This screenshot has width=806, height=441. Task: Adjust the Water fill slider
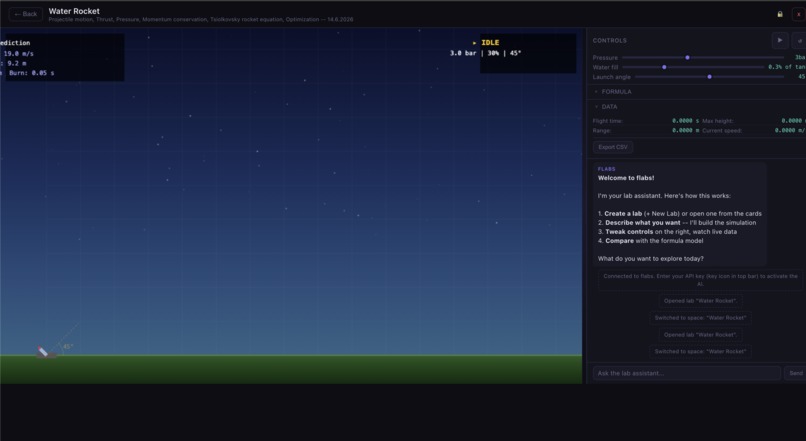(693, 67)
